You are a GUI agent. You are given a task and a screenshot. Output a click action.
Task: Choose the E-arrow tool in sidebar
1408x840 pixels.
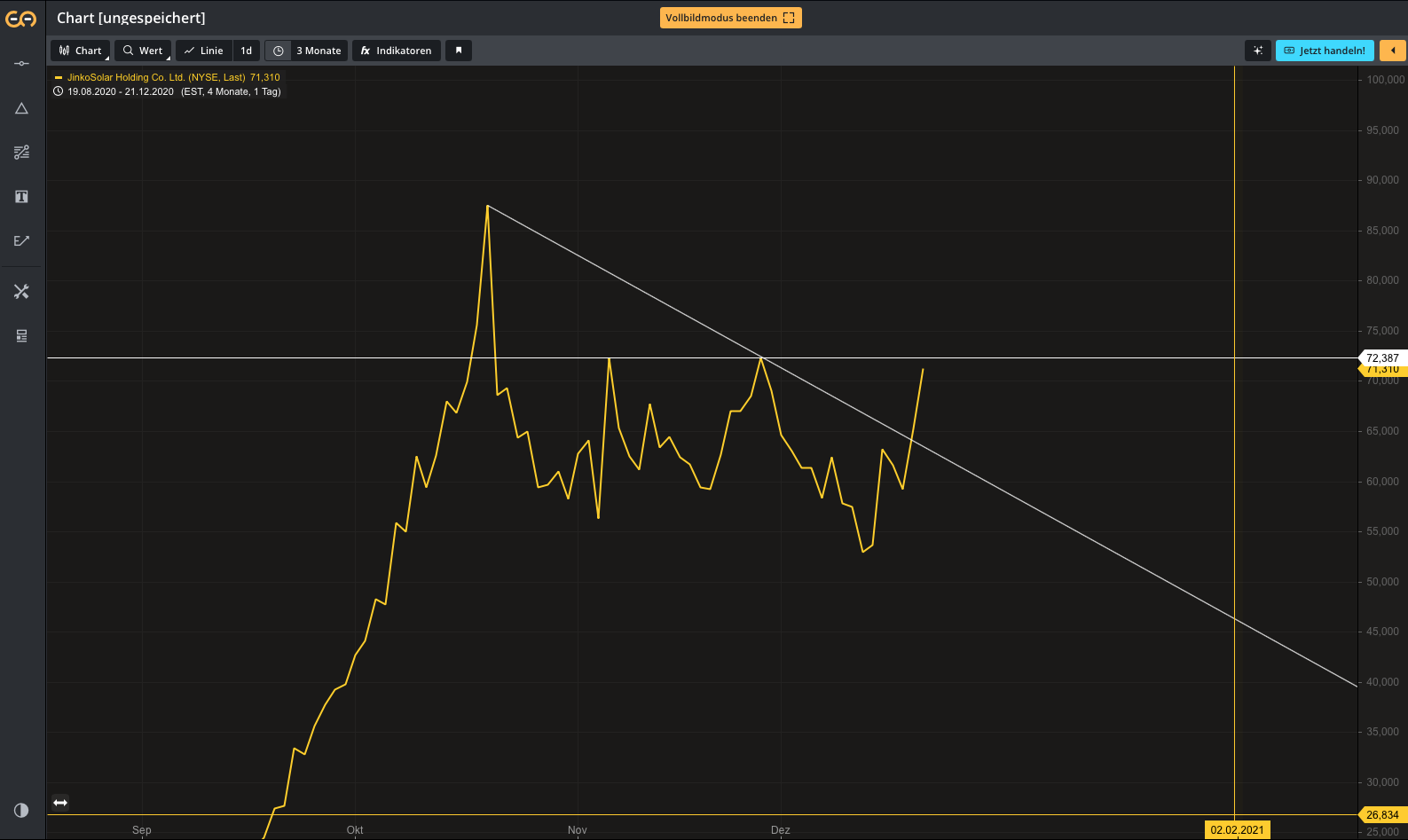21,240
